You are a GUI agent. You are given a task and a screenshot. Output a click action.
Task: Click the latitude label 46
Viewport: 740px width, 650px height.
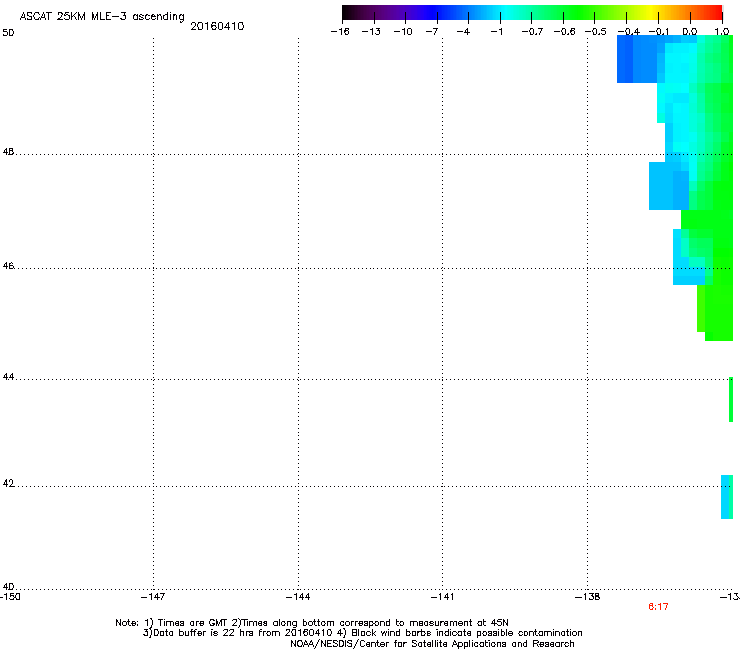(x=8, y=266)
